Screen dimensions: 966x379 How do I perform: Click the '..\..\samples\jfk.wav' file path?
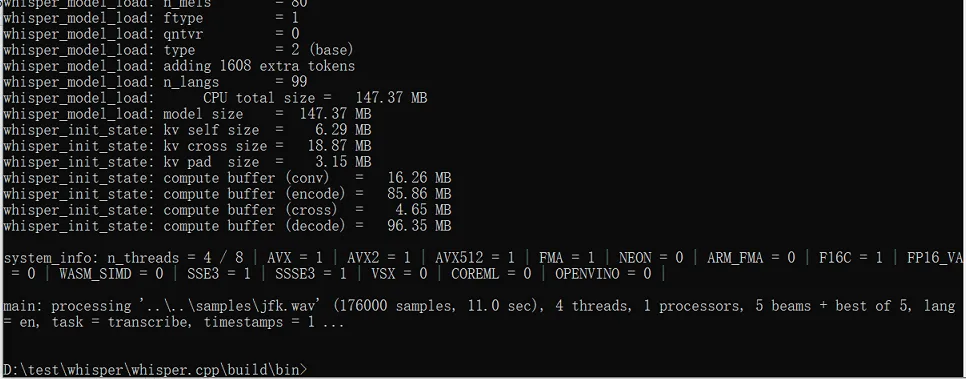click(x=229, y=306)
